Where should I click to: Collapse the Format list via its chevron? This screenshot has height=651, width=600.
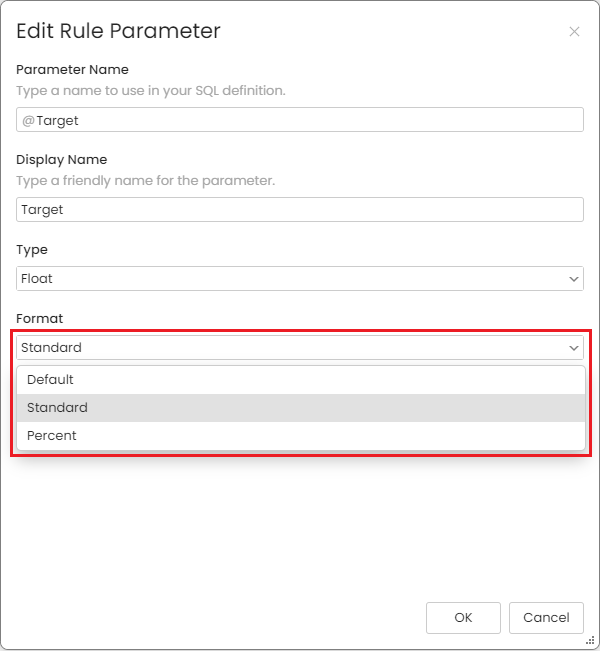pos(574,348)
